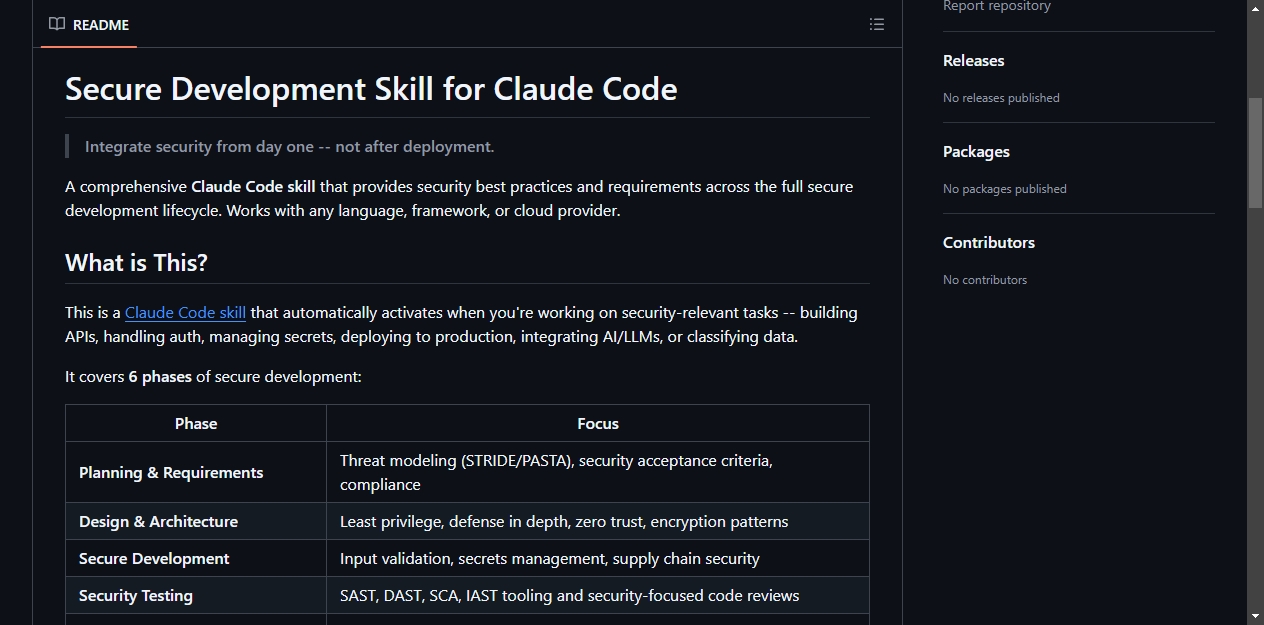Screen dimensions: 1264x625
Task: Click the 'Phase' column header
Action: pyautogui.click(x=196, y=423)
